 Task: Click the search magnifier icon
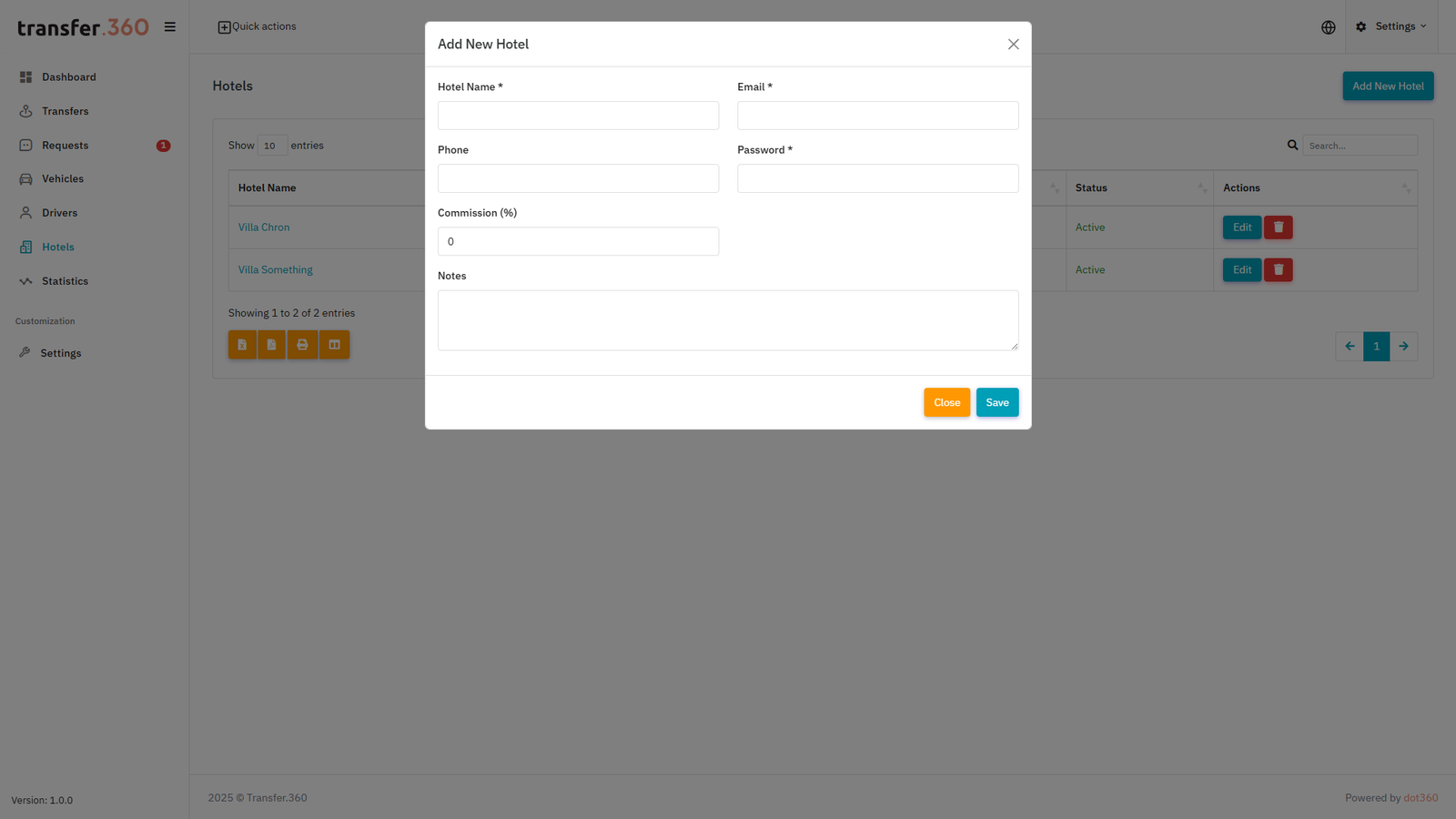pyautogui.click(x=1293, y=145)
